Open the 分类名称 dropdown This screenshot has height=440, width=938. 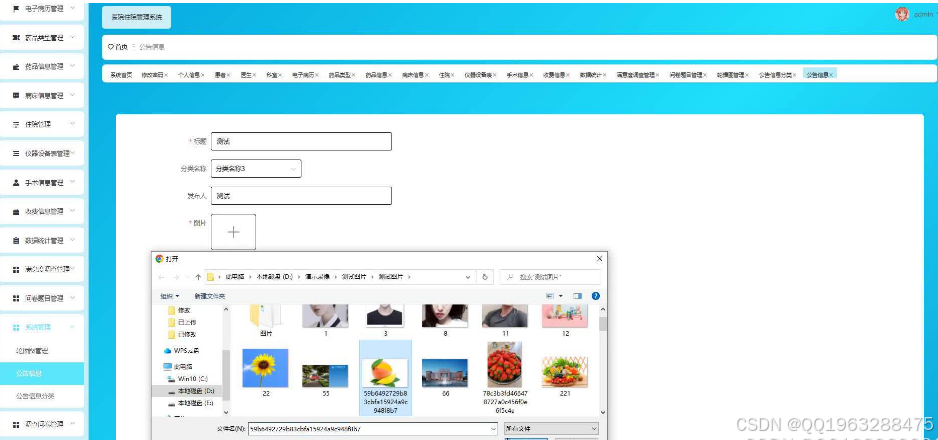click(x=256, y=169)
